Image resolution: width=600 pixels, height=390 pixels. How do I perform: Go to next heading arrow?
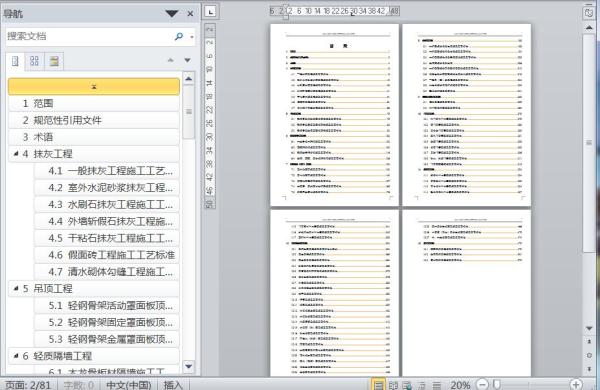pos(188,60)
